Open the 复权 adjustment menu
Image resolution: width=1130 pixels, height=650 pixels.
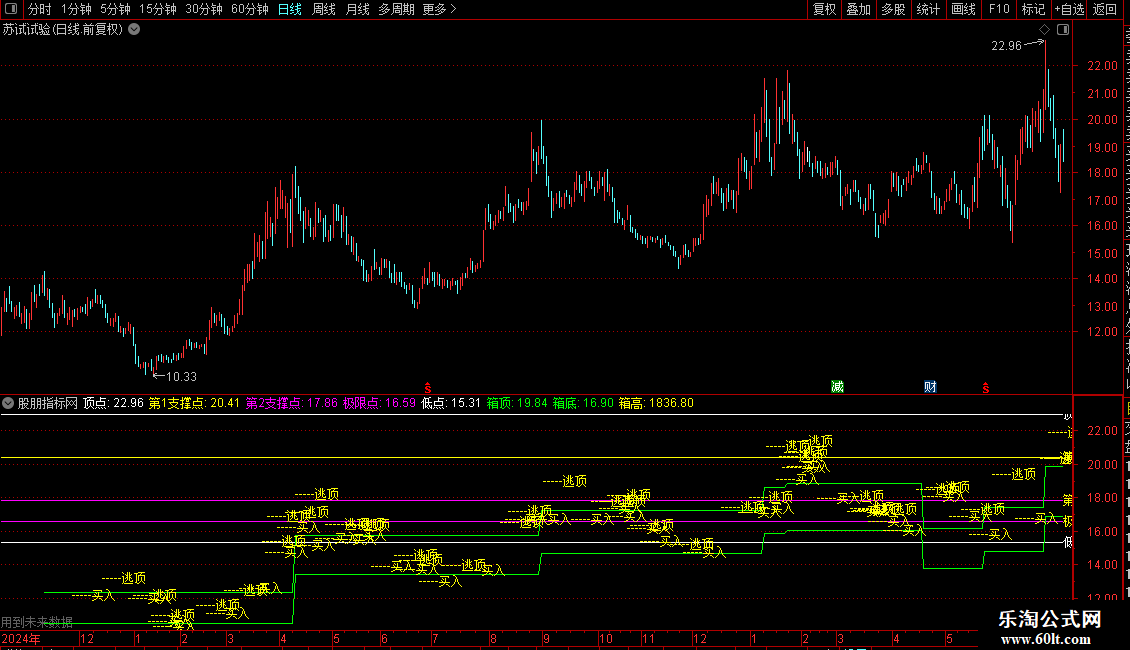click(824, 9)
